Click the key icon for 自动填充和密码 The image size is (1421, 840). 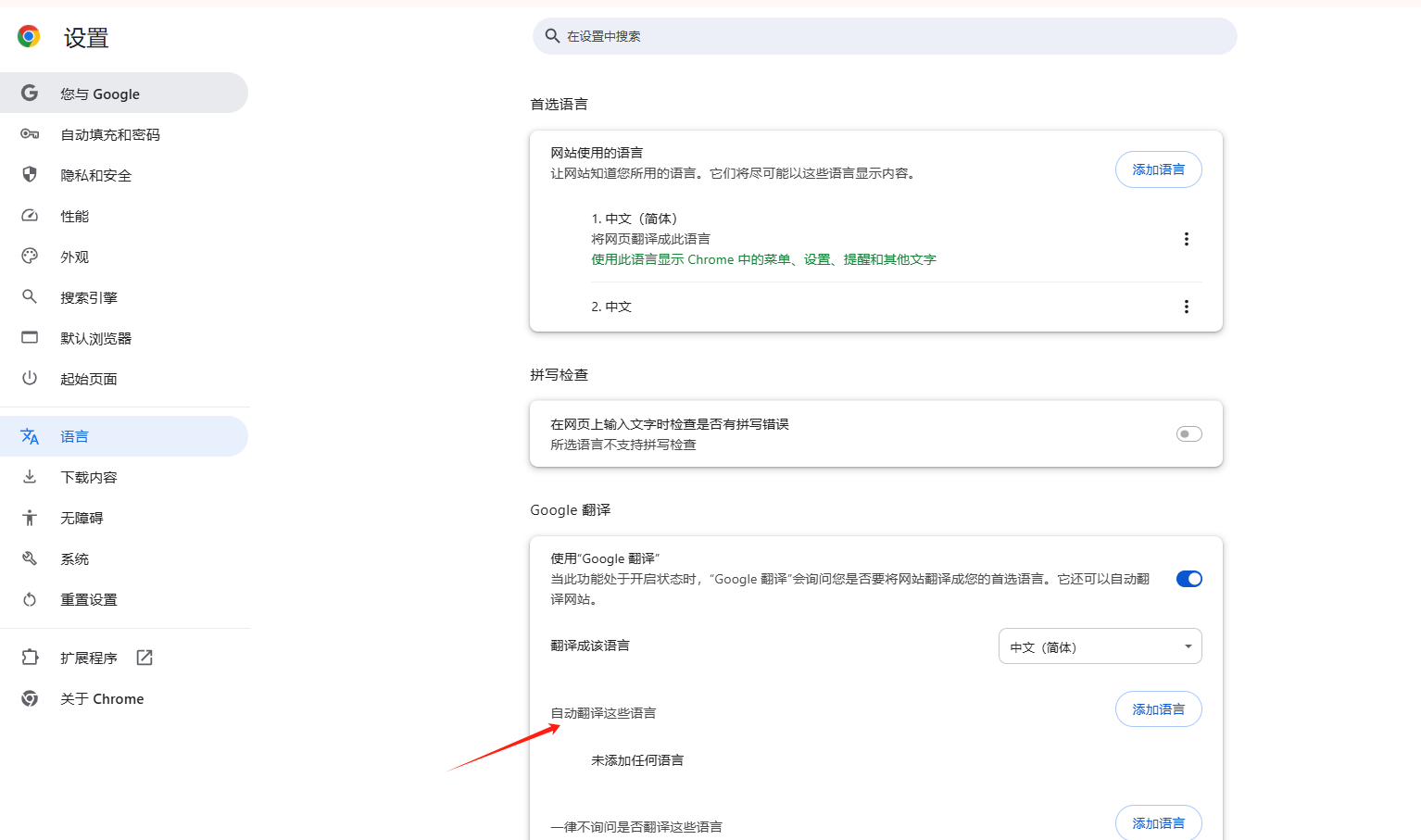pyautogui.click(x=30, y=134)
